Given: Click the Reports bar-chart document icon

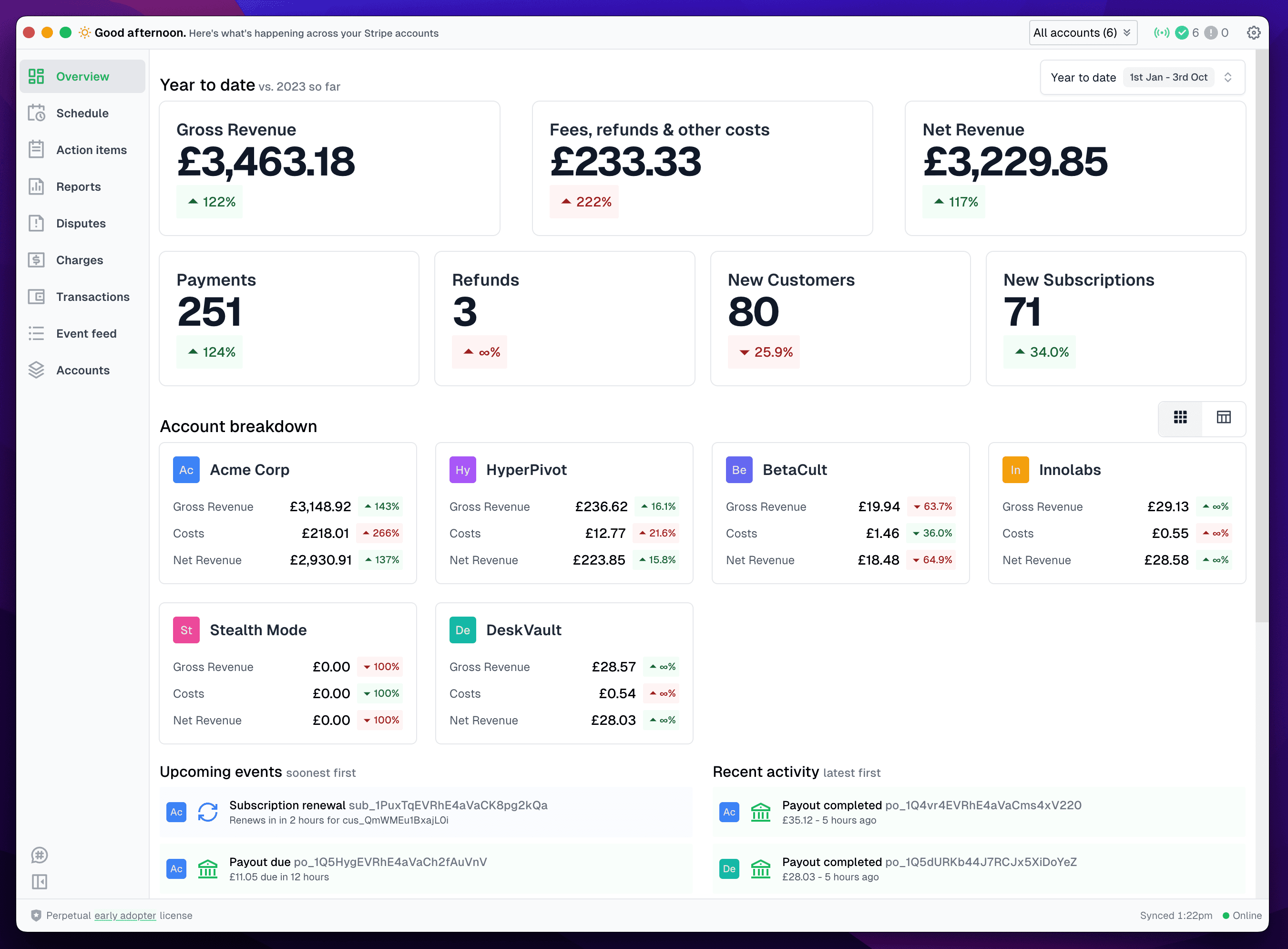Looking at the screenshot, I should [x=36, y=186].
